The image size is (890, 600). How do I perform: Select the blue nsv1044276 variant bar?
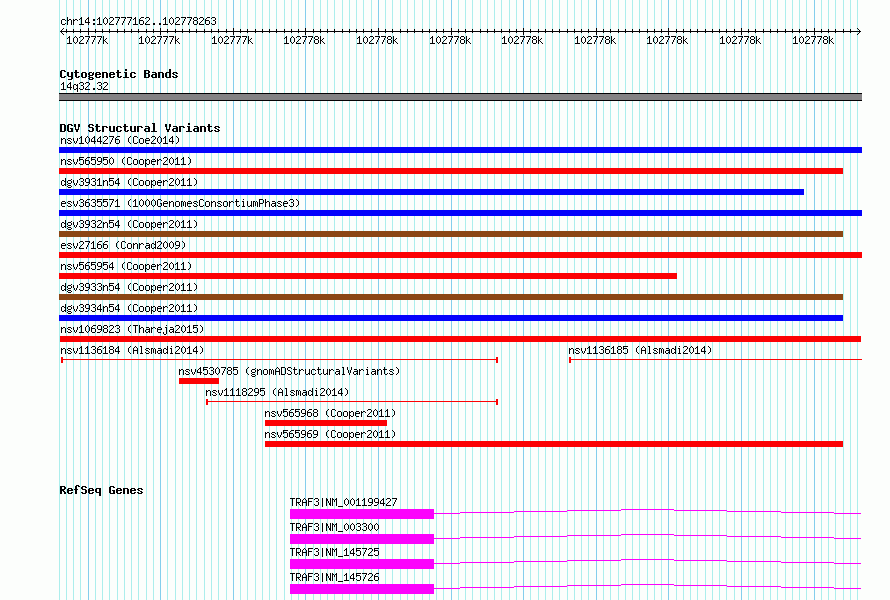[460, 150]
